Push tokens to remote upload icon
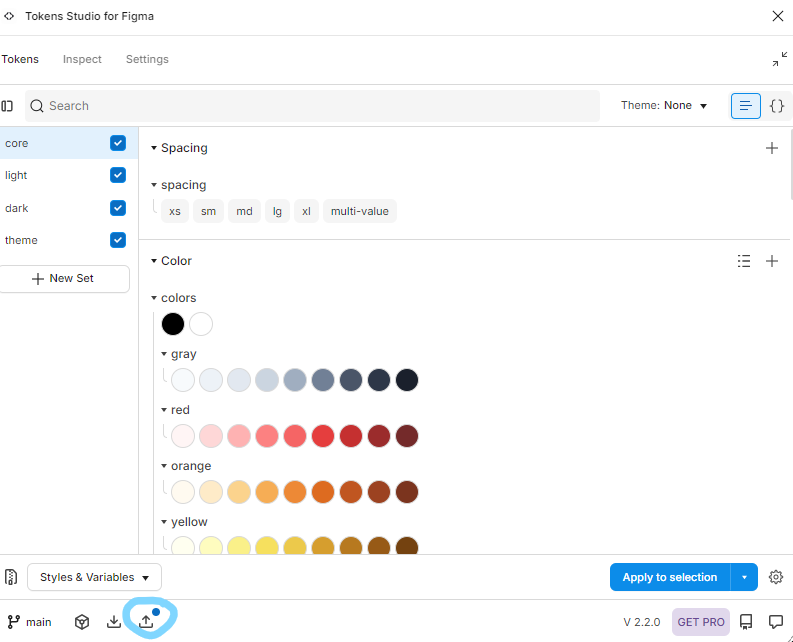 (146, 622)
